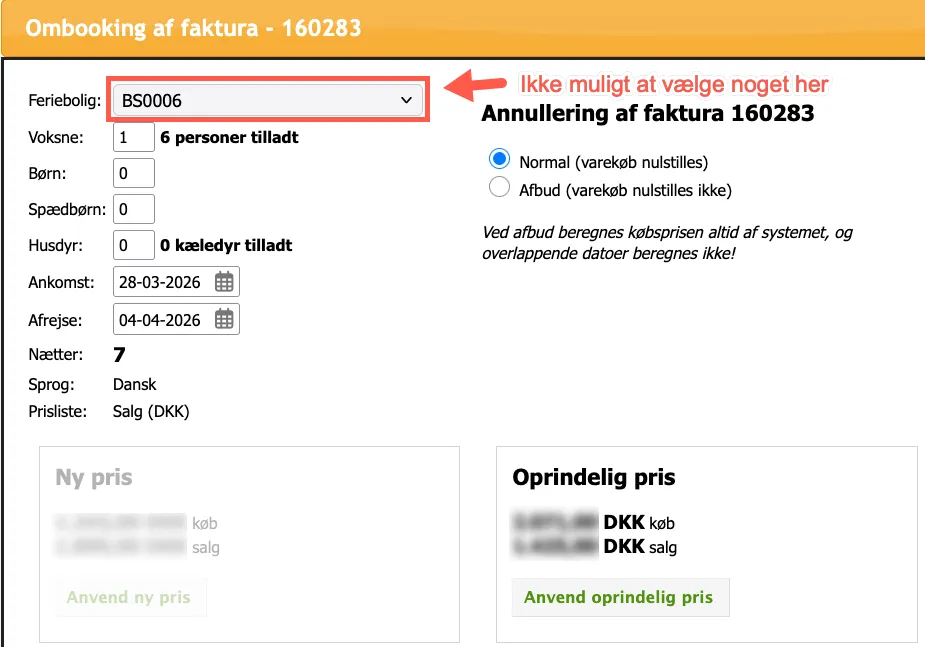Click the Ombooking af faktura title bar
This screenshot has width=925, height=647.
(196, 28)
